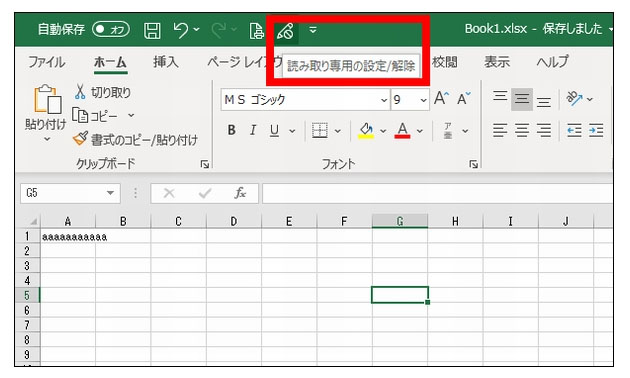Select column C header
The height and width of the screenshot is (378, 630).
click(x=178, y=221)
